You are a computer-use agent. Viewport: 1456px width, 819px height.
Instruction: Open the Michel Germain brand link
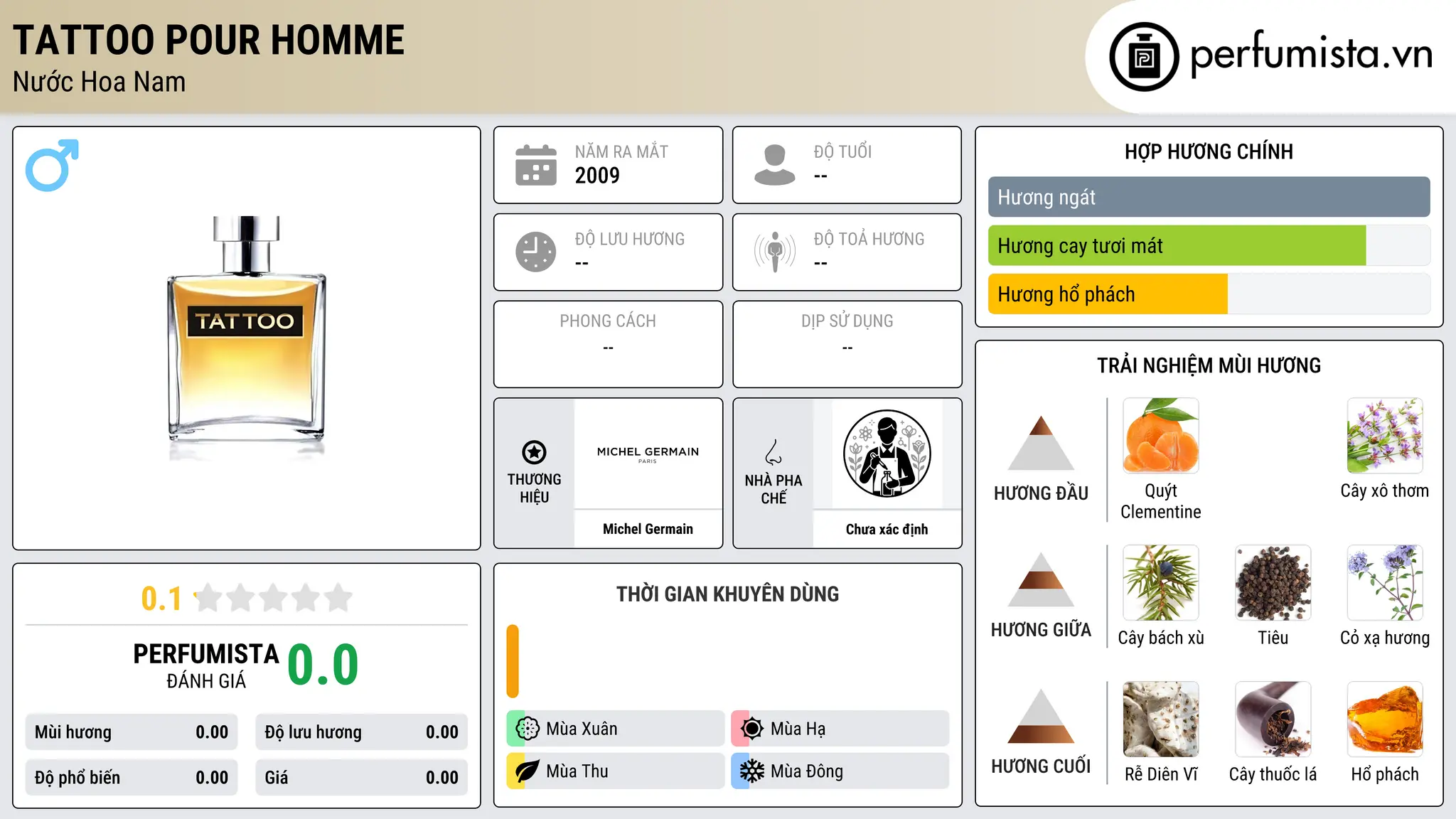(x=648, y=529)
